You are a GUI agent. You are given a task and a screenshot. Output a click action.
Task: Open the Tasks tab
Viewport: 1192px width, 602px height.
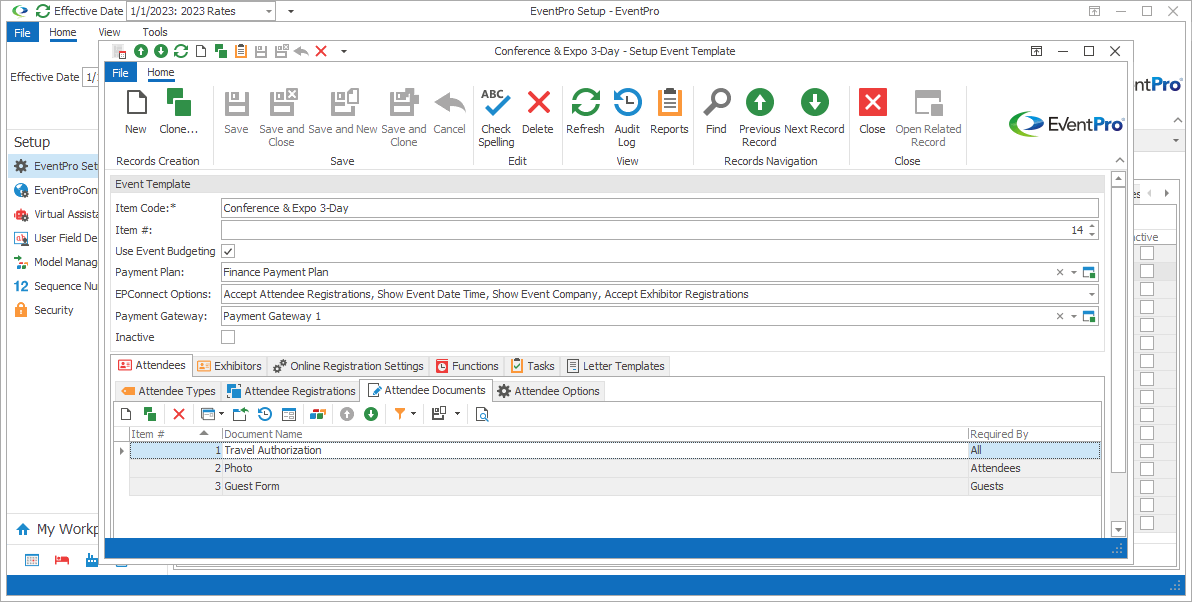[533, 366]
